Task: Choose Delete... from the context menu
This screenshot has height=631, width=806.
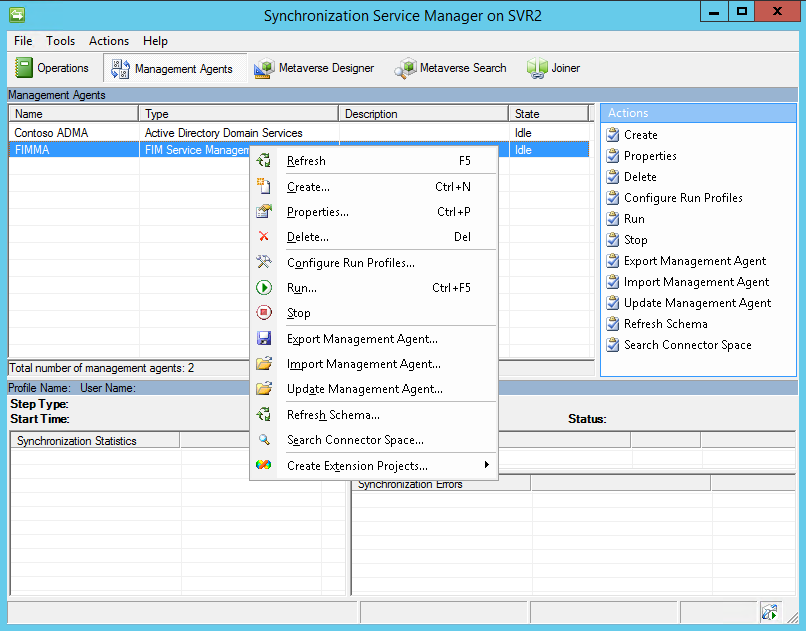Action: click(x=374, y=237)
